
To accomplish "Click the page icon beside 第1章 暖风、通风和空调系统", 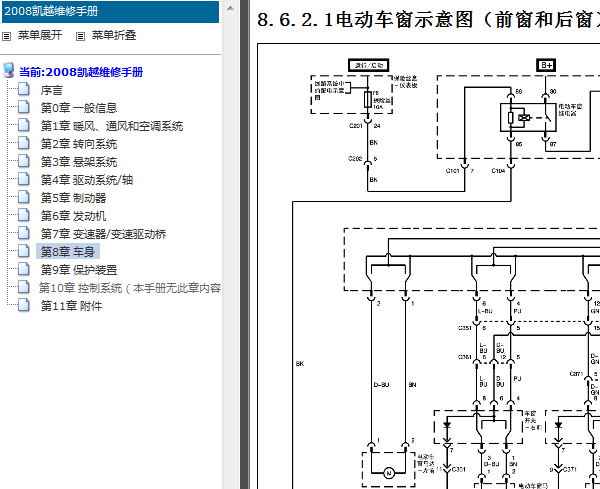I will [x=24, y=125].
